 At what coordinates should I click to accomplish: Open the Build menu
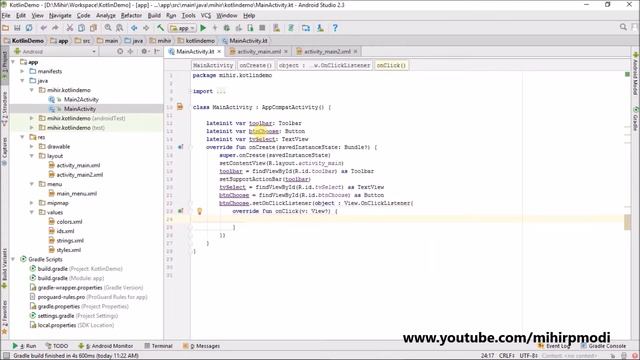point(154,16)
